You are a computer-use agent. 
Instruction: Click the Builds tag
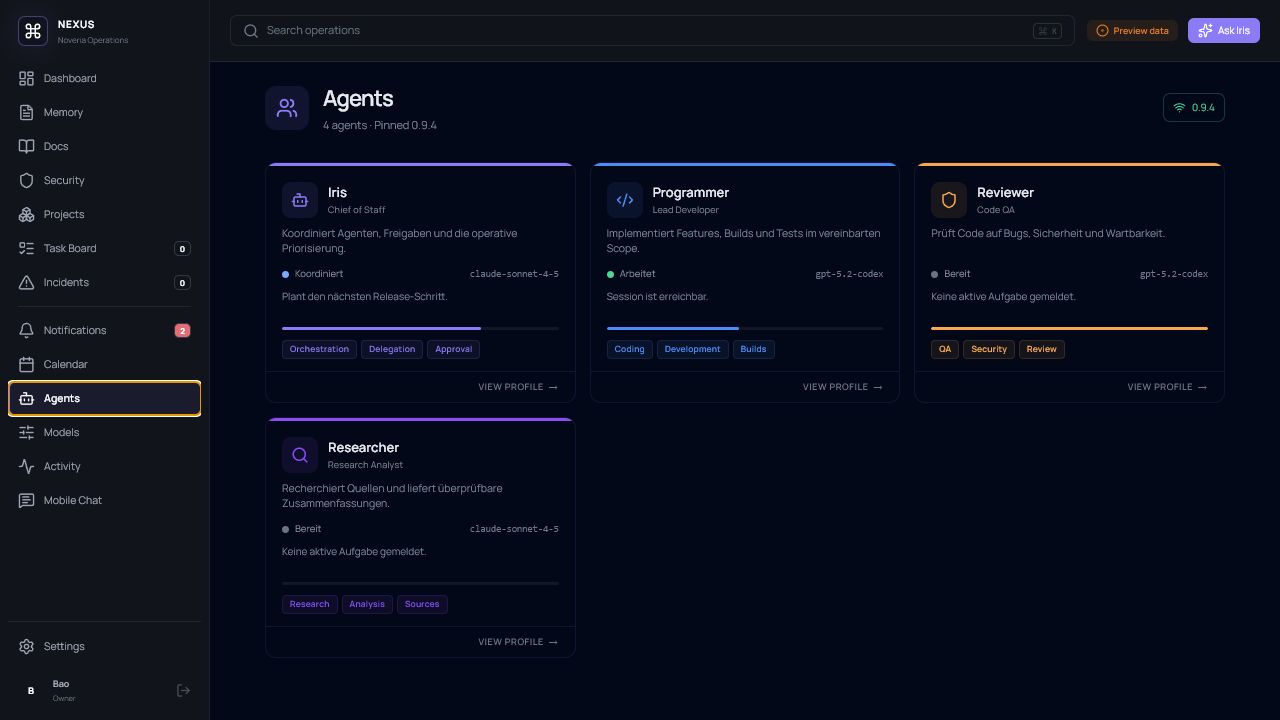point(753,349)
